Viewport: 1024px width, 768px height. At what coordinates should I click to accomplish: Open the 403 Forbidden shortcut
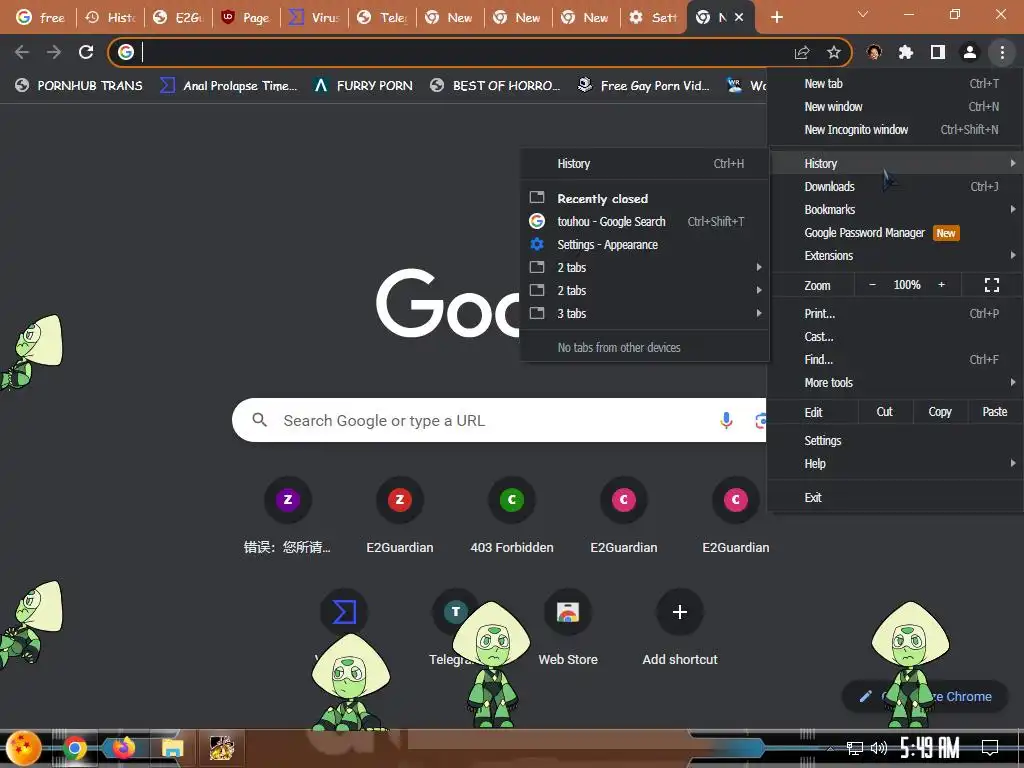click(512, 515)
